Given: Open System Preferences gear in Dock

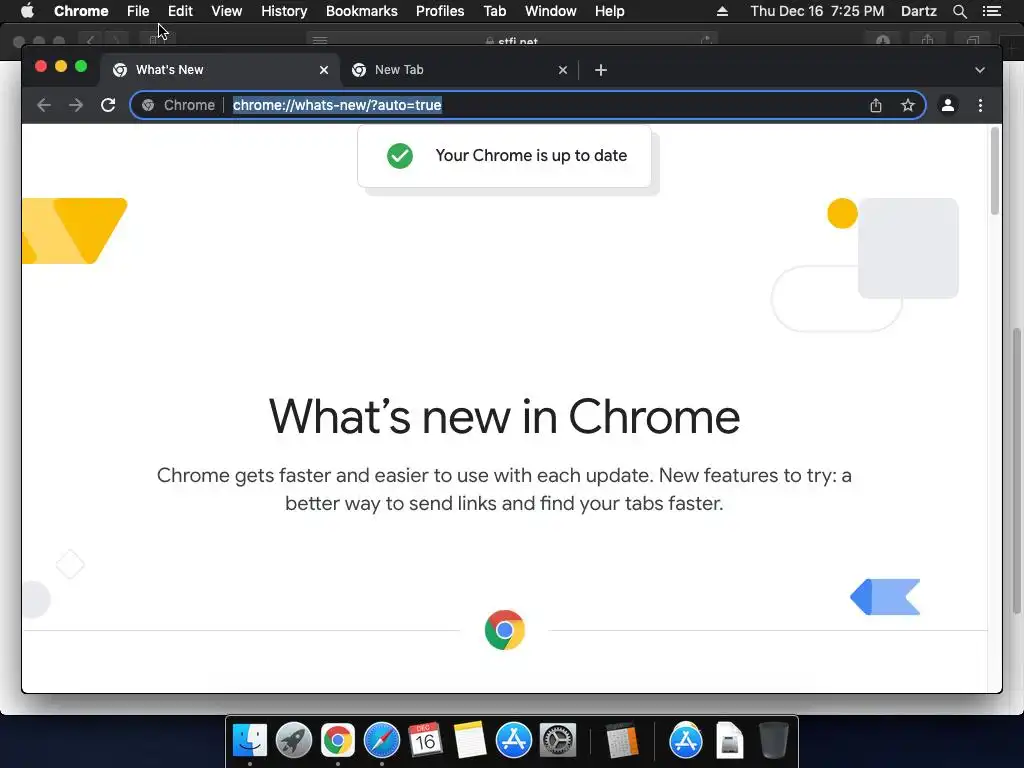Looking at the screenshot, I should pos(558,741).
